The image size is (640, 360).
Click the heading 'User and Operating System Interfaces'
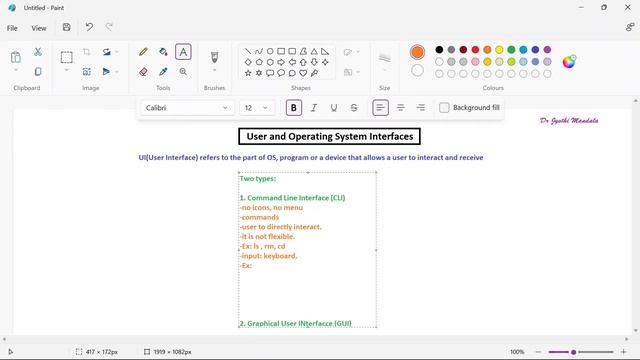(x=329, y=136)
